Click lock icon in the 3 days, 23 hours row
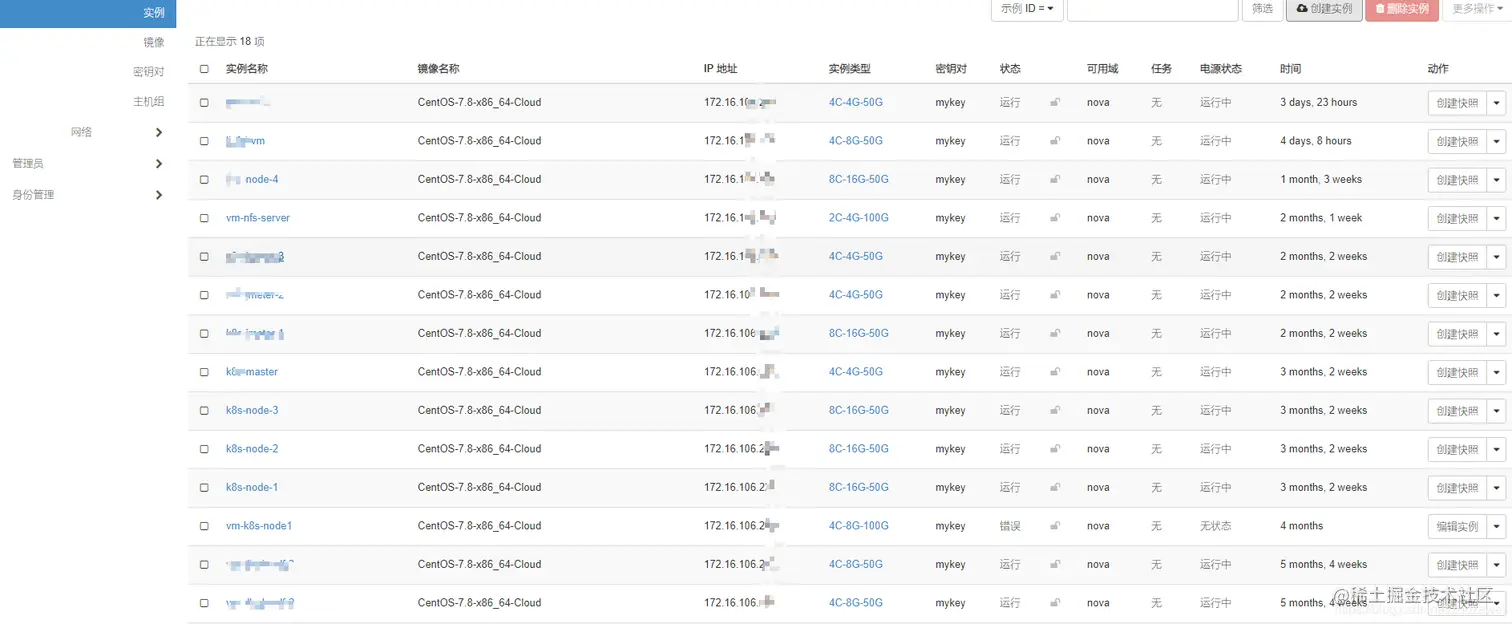 pyautogui.click(x=1055, y=103)
